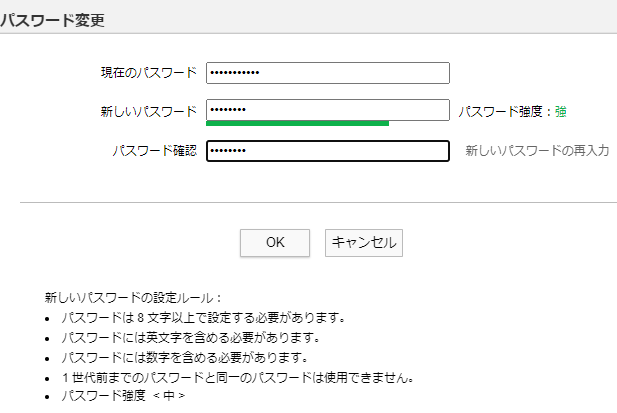Click the 数字を含める rule line
The height and width of the screenshot is (413, 617).
coord(185,358)
